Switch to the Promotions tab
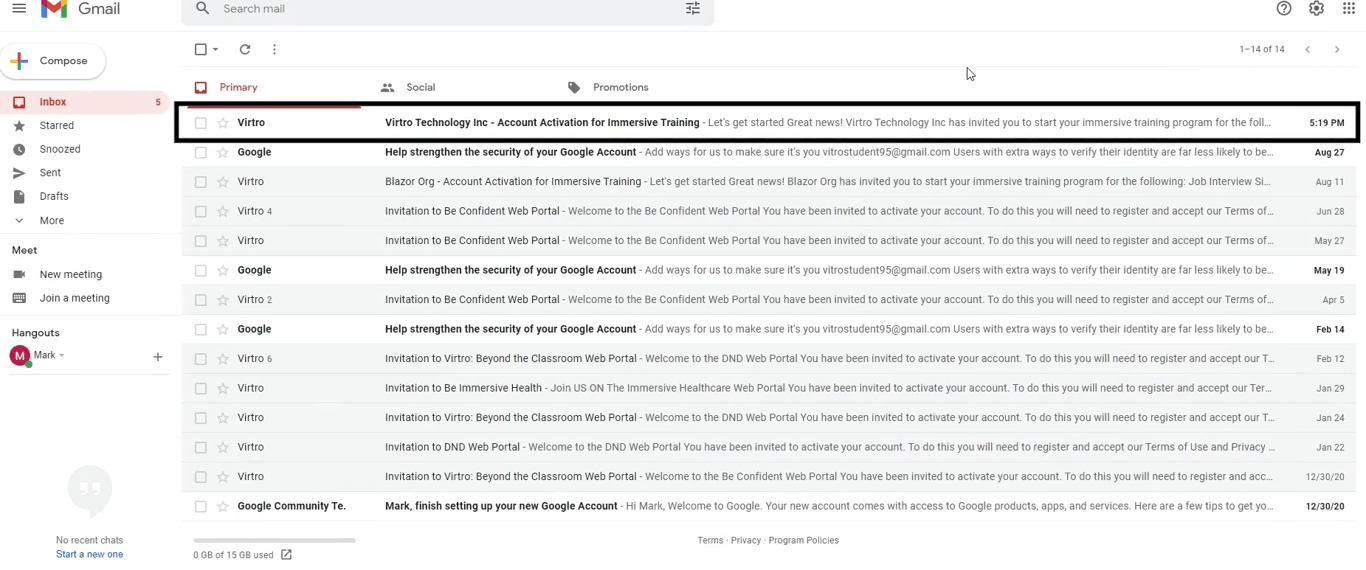This screenshot has height=570, width=1366. coord(620,88)
